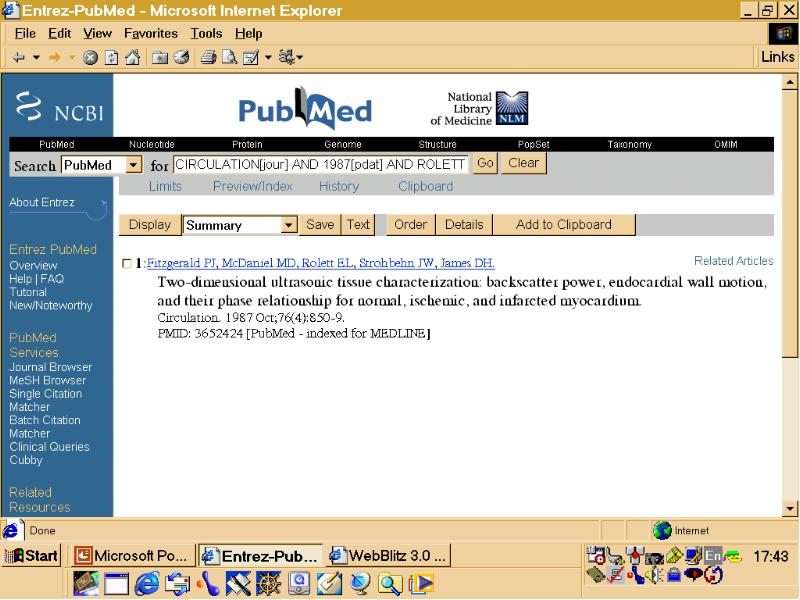Open the Favorites folder toolbar icon
Screen dimensions: 800x600
[x=160, y=58]
